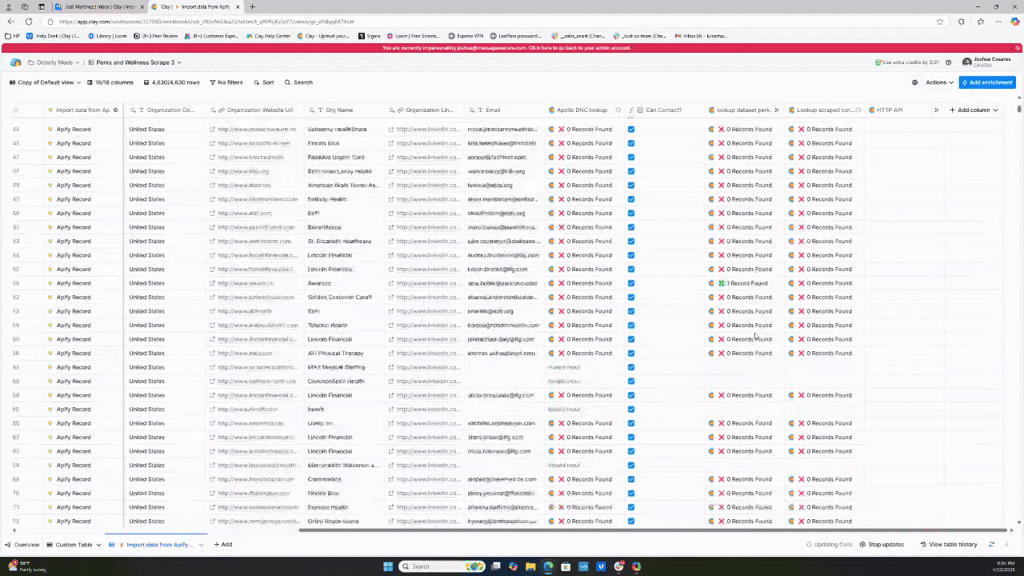Open the Search tool in the table toolbar

298,82
